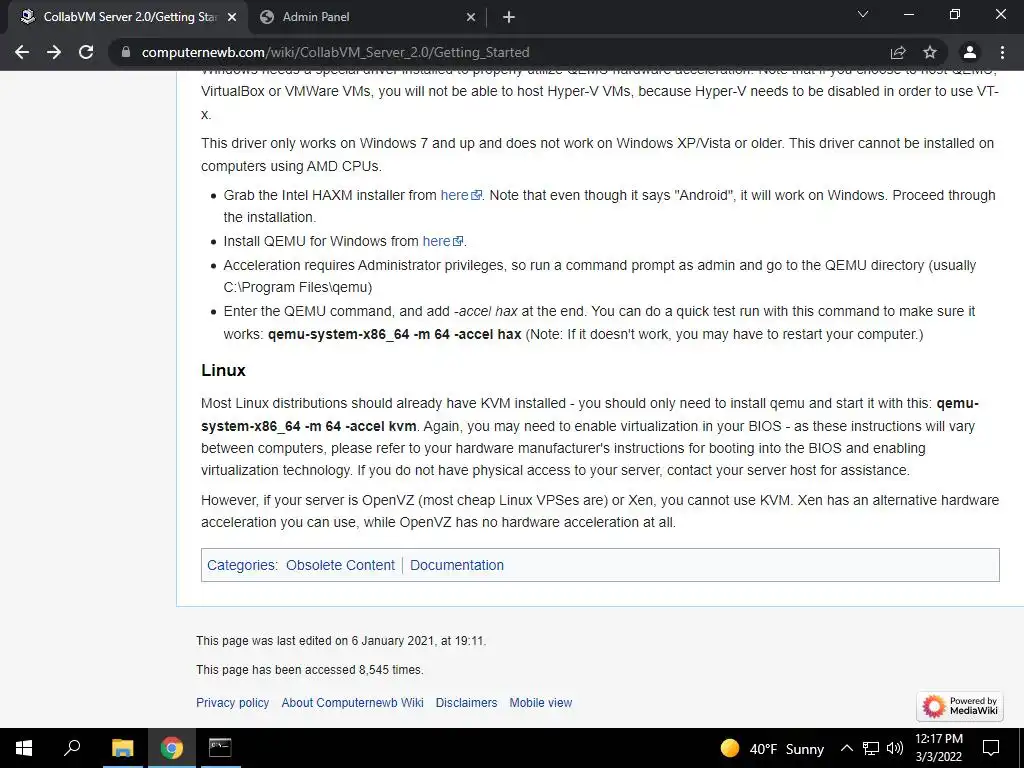Close the CollabVM Server tab
The image size is (1024, 768).
[232, 18]
